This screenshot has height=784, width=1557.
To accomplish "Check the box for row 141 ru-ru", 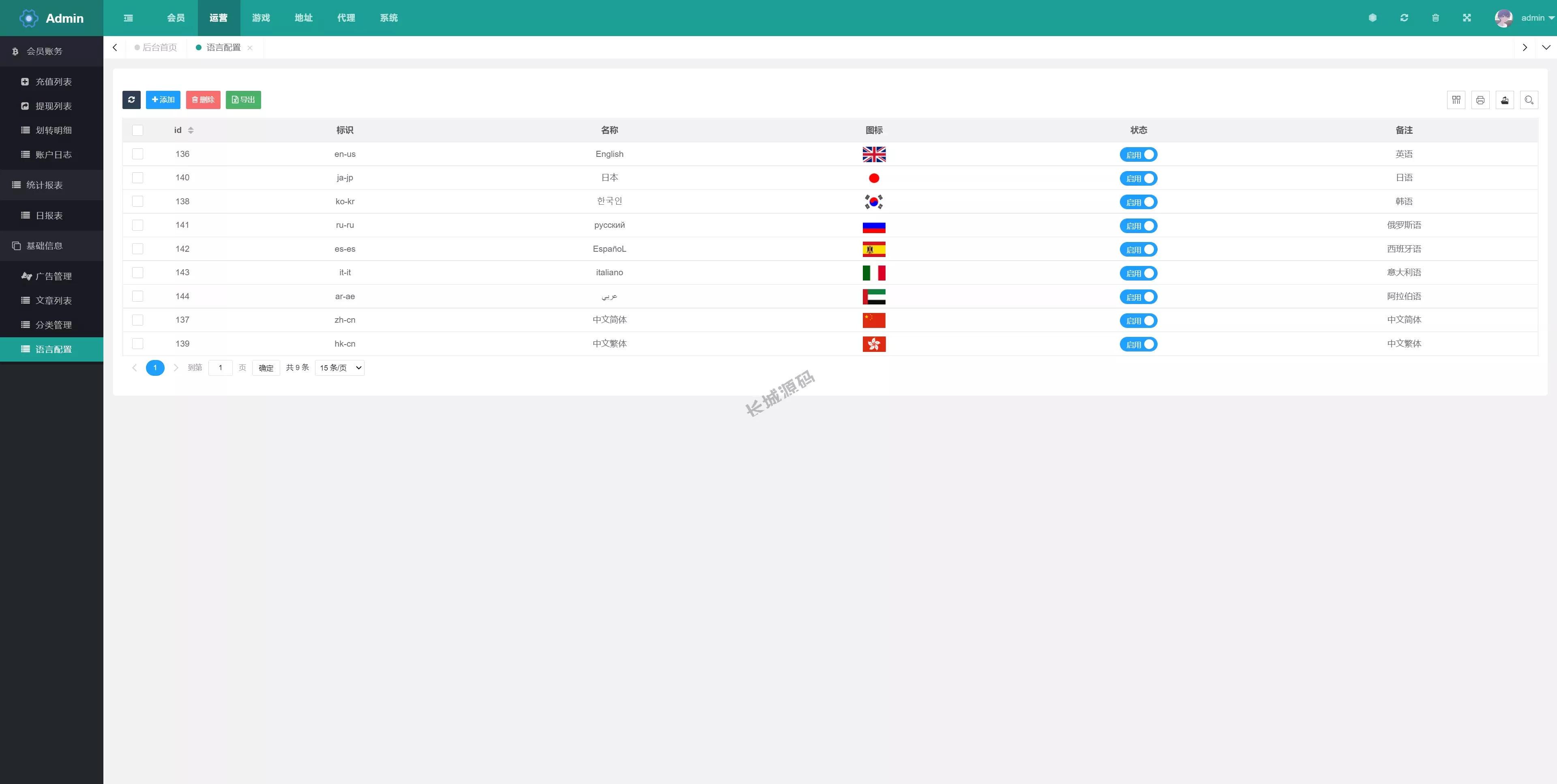I will [x=138, y=225].
